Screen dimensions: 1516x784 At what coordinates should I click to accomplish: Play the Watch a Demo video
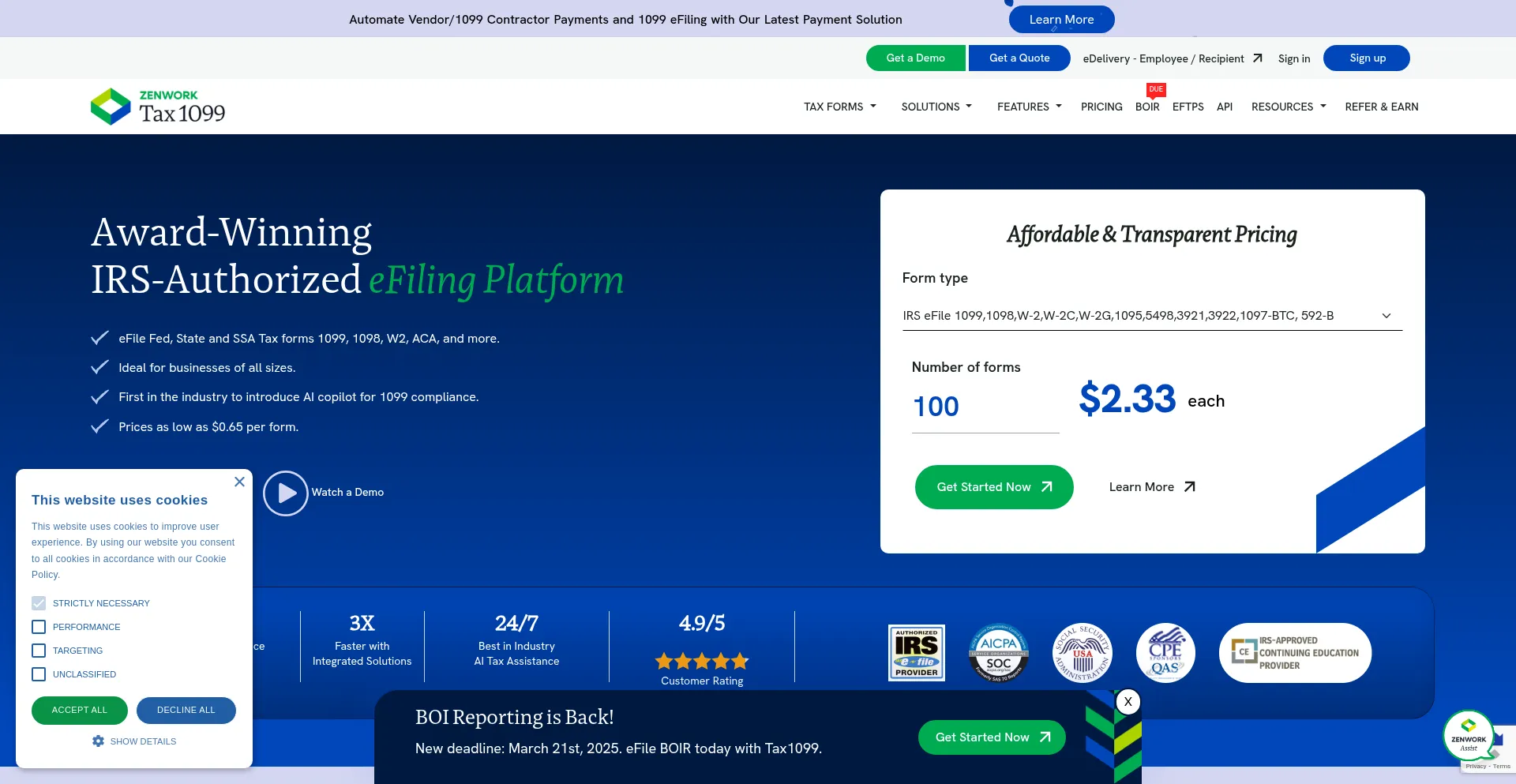point(285,493)
